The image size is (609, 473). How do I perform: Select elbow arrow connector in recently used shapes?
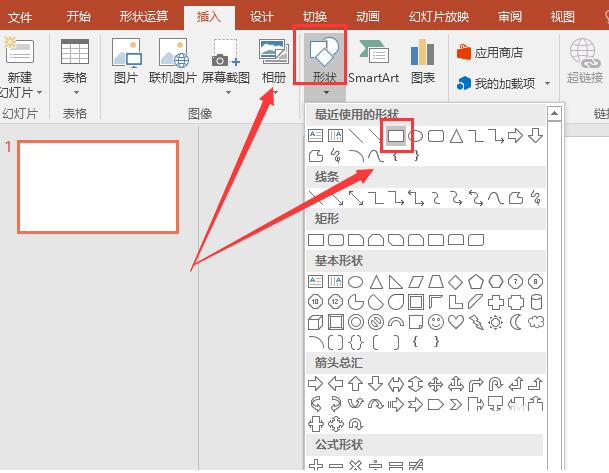(x=496, y=136)
